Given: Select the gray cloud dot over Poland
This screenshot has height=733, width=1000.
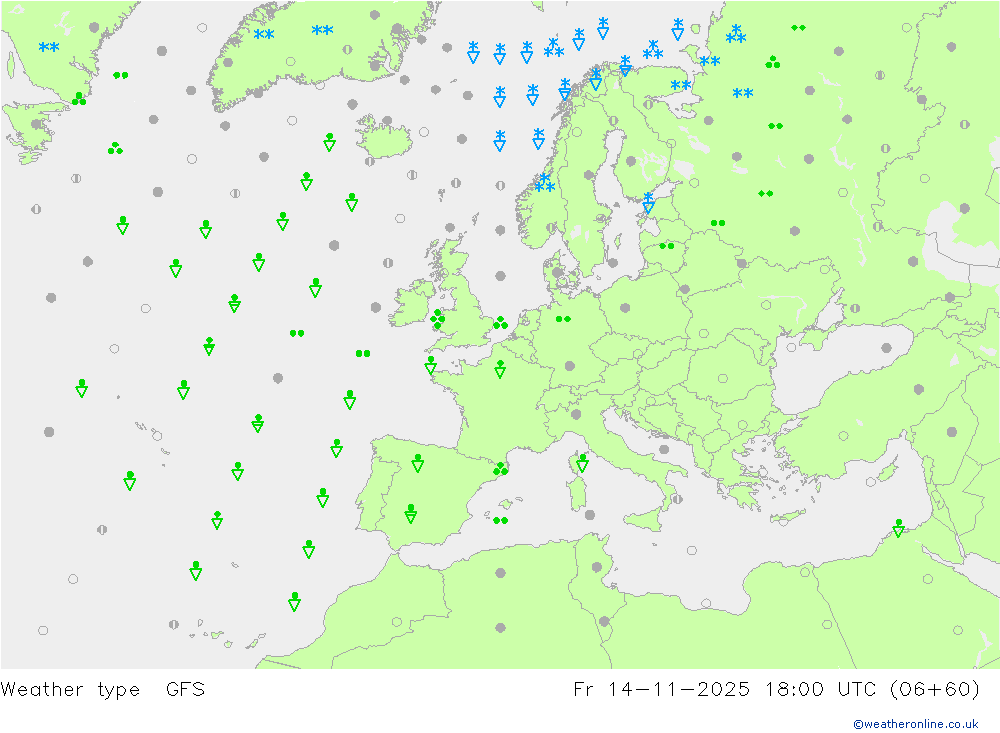Looking at the screenshot, I should click(x=625, y=308).
